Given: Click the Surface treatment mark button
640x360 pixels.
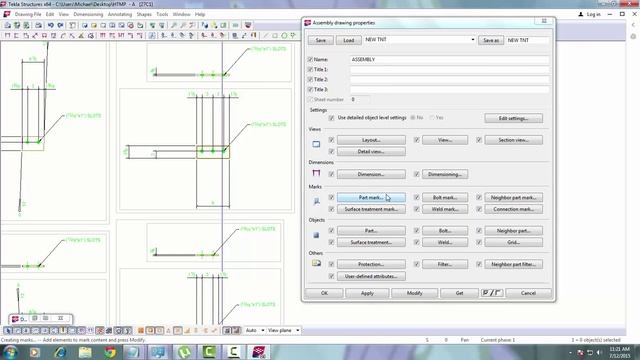Looking at the screenshot, I should [x=371, y=209].
